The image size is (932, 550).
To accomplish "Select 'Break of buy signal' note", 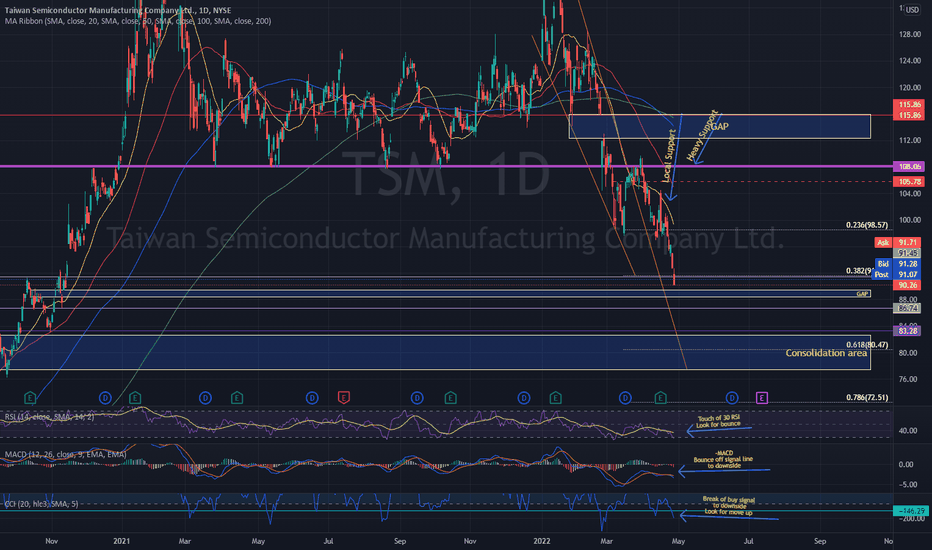I will tap(728, 506).
